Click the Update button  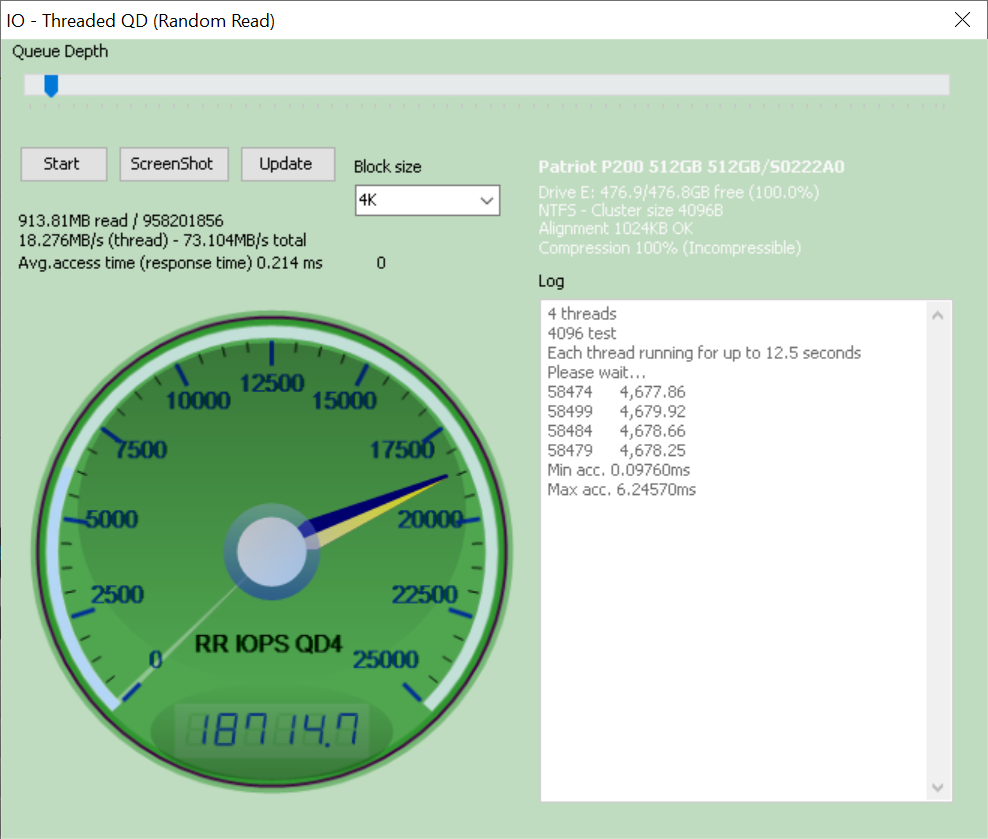point(288,164)
